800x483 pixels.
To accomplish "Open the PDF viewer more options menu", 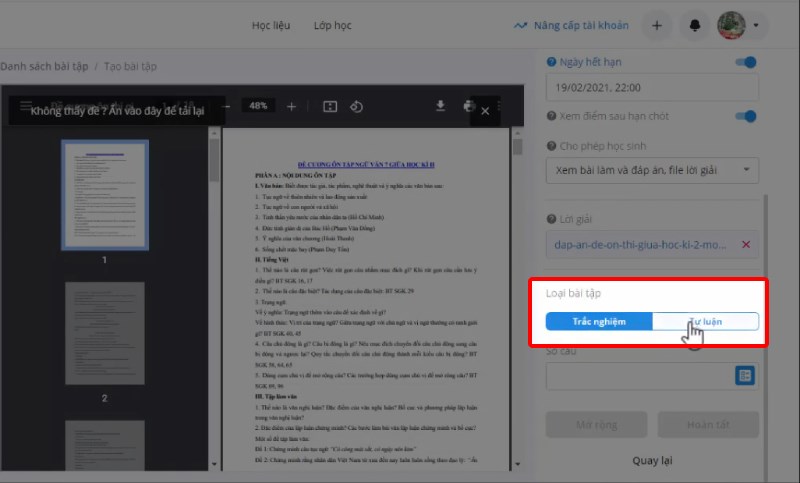I will (x=499, y=106).
